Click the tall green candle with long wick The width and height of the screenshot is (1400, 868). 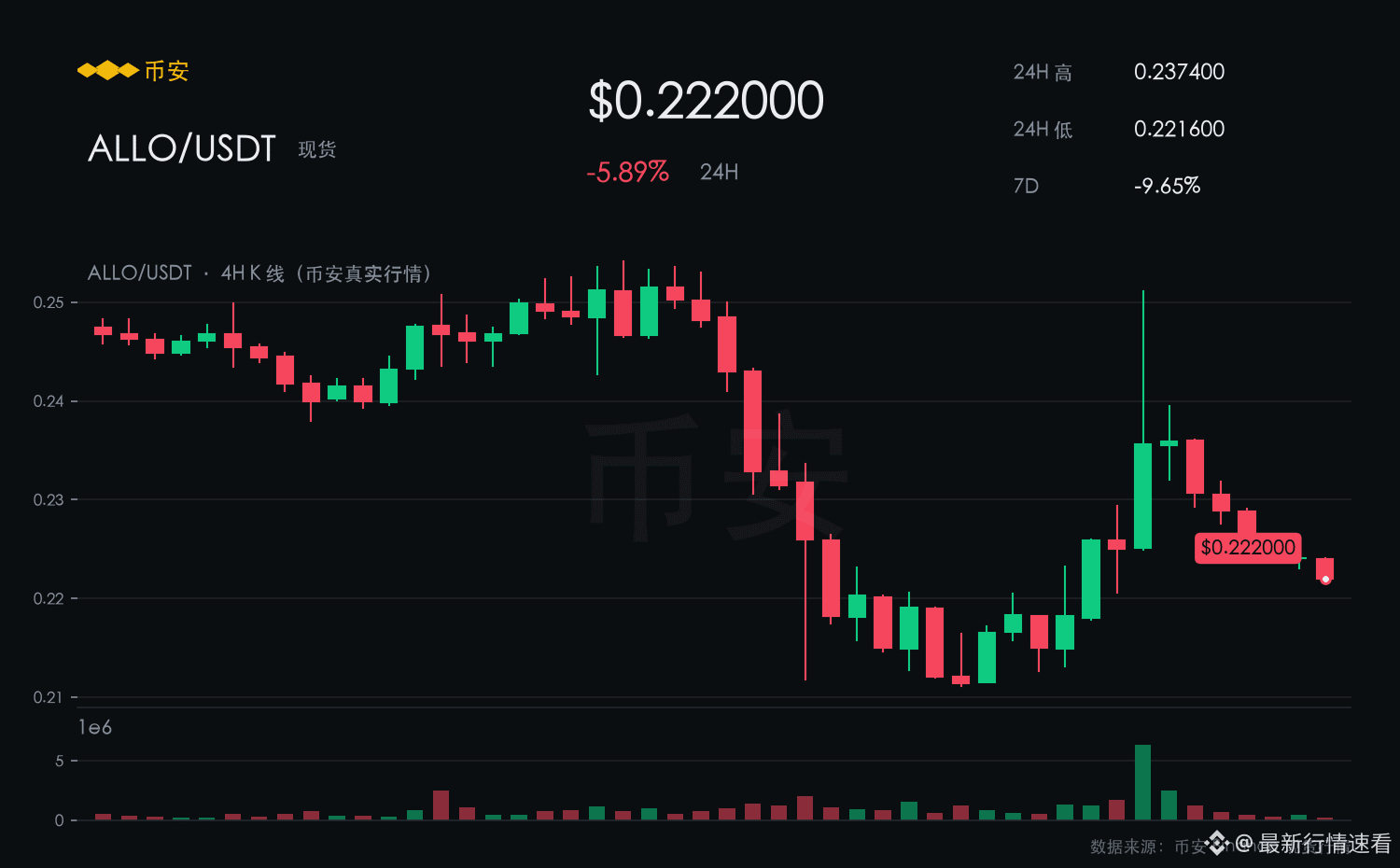(x=1142, y=496)
